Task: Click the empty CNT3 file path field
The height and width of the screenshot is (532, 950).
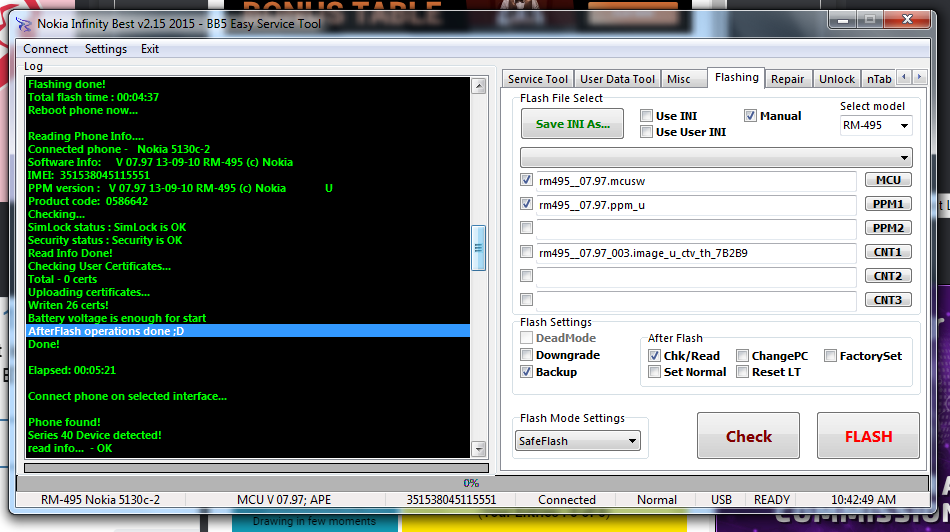Action: 696,300
